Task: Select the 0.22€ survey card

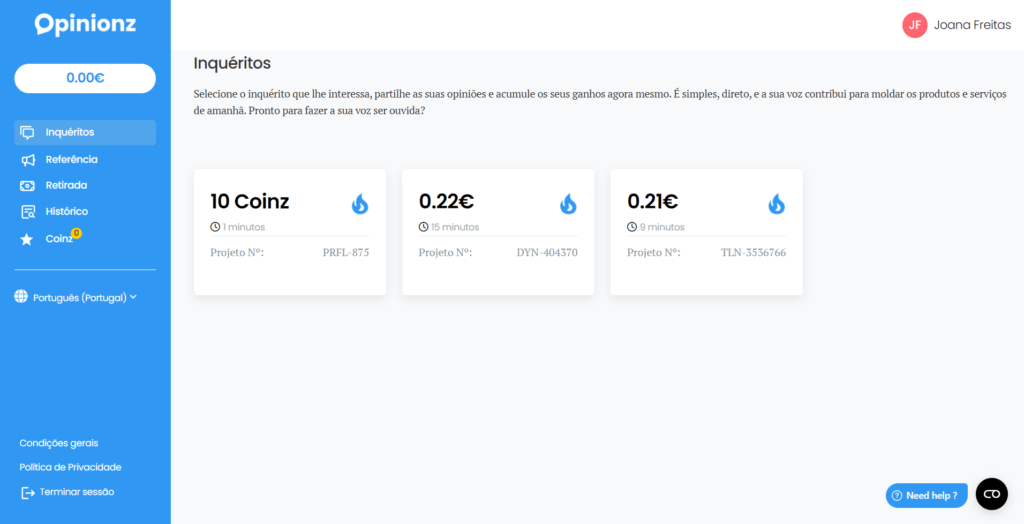Action: (x=498, y=232)
